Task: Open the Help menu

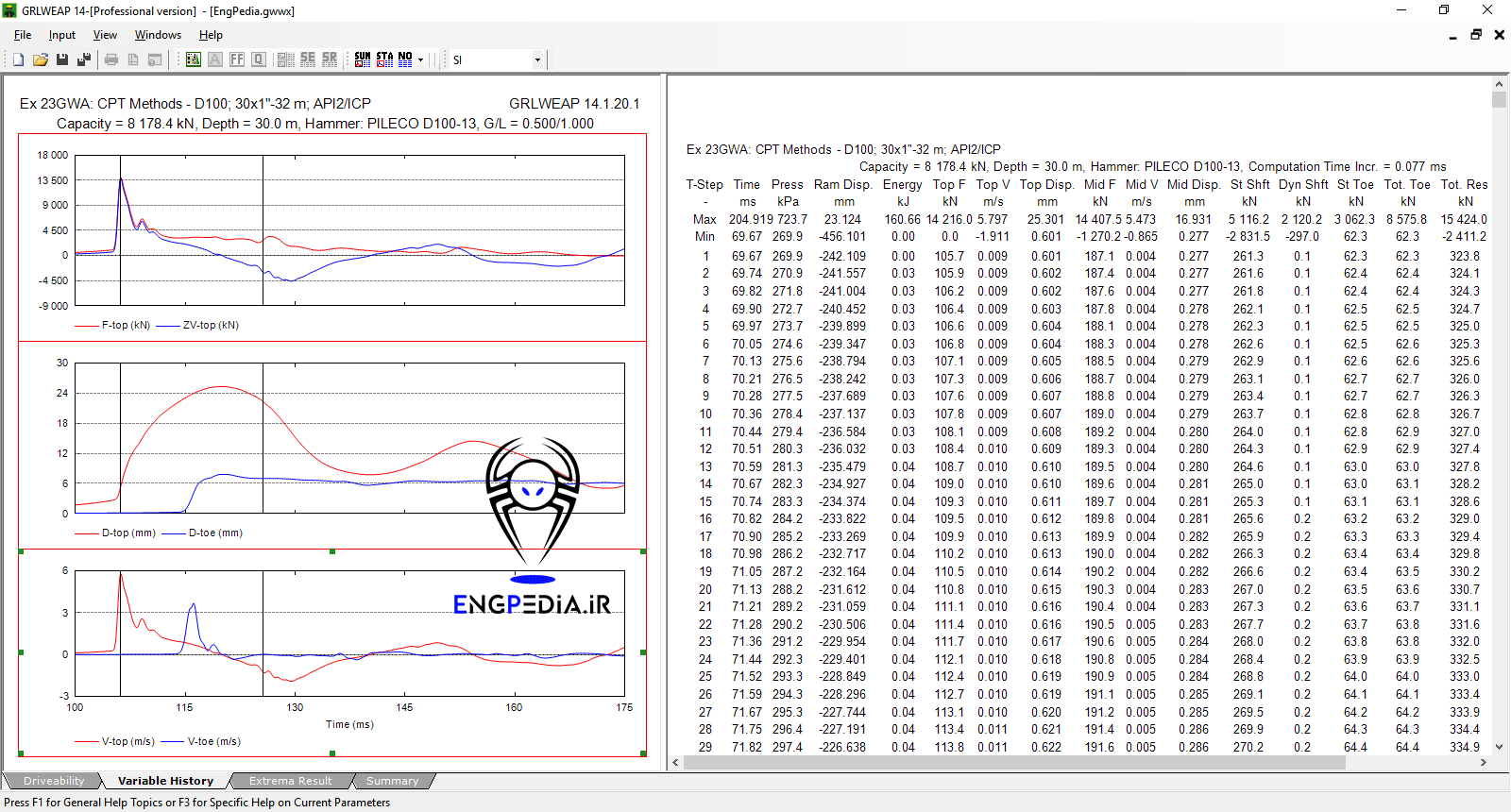Action: tap(211, 35)
